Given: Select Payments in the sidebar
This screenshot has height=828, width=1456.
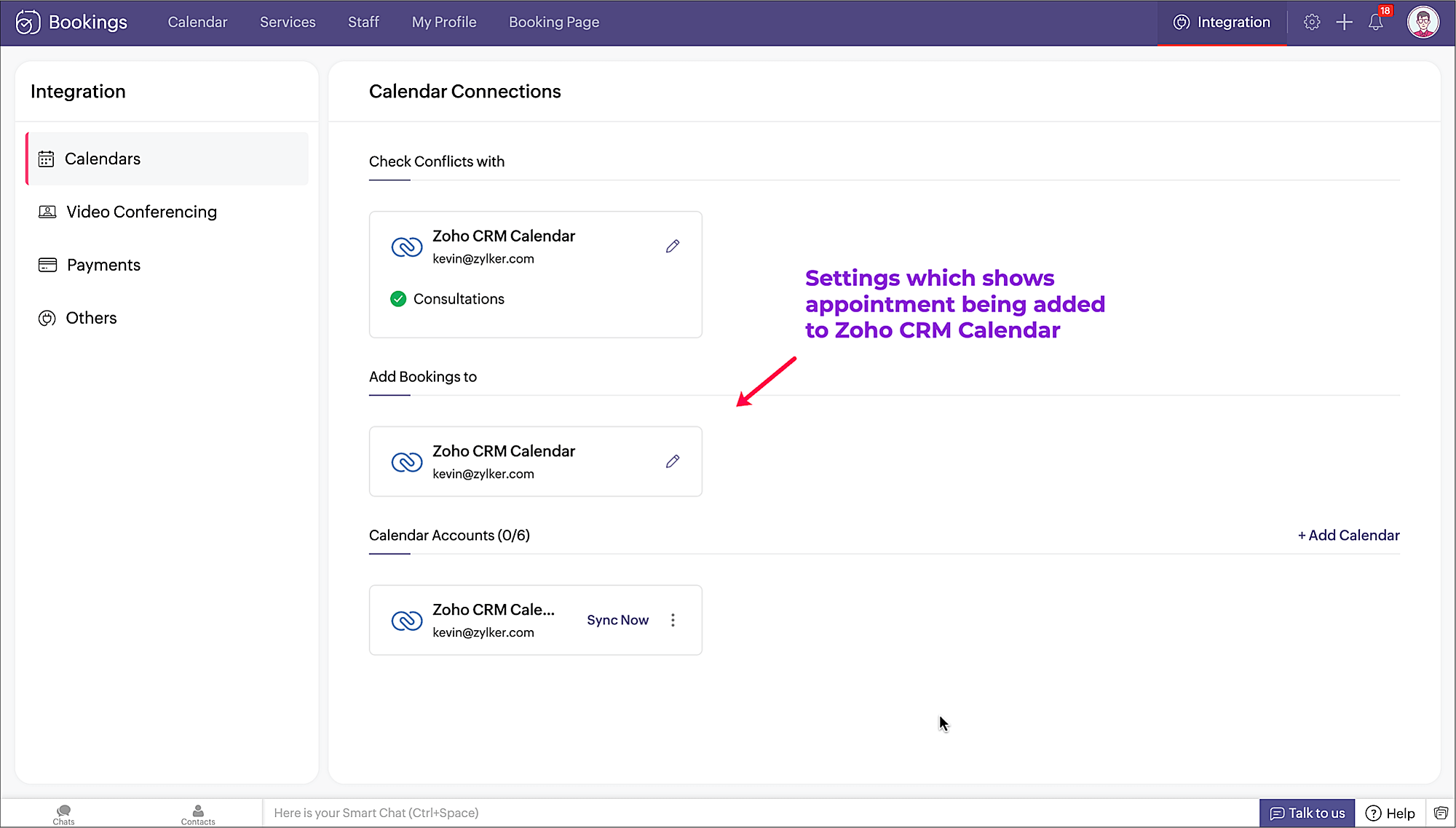Looking at the screenshot, I should pos(167,265).
